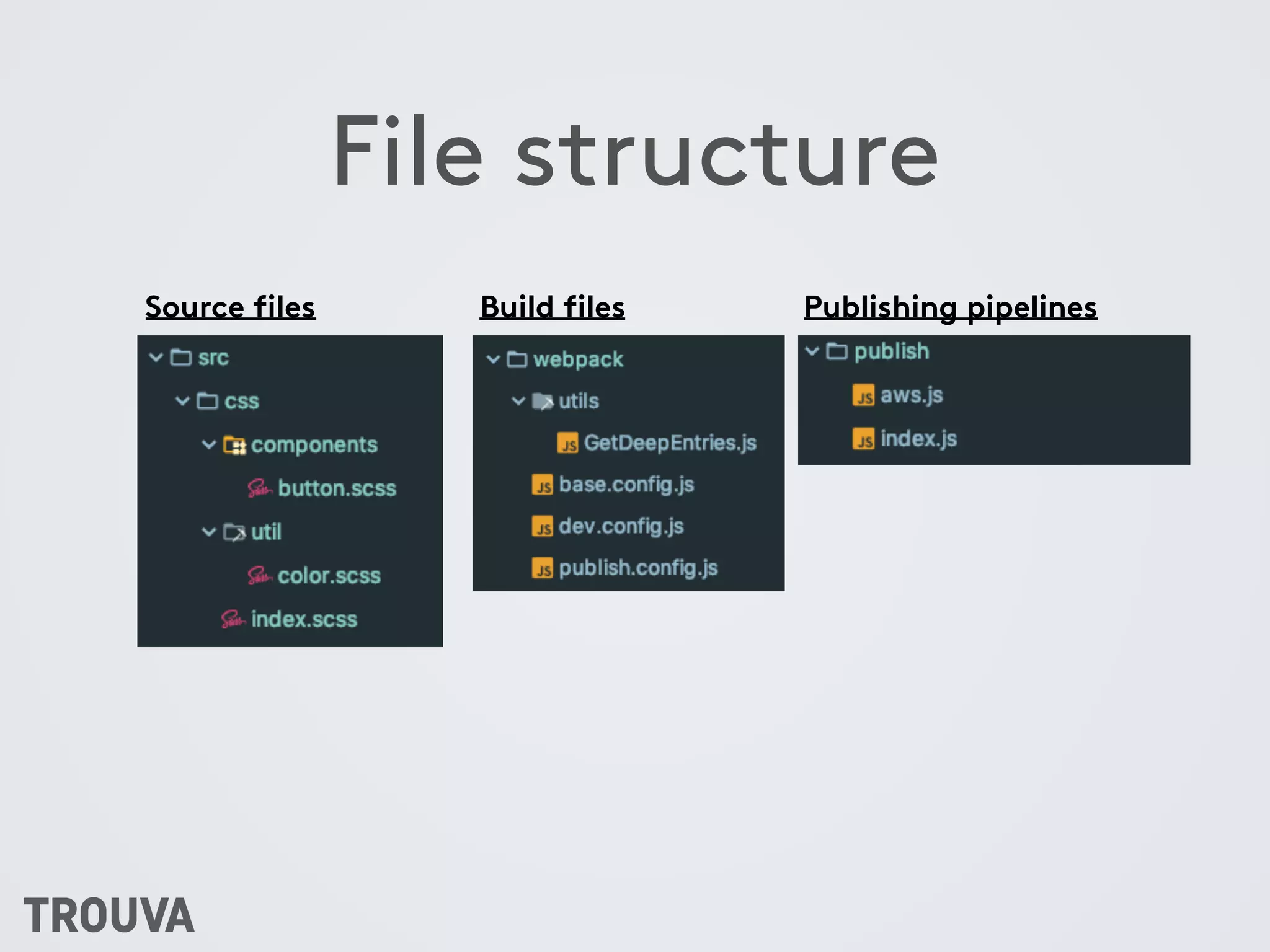The width and height of the screenshot is (1270, 952).
Task: Open the publish.config.js file
Action: (x=638, y=568)
